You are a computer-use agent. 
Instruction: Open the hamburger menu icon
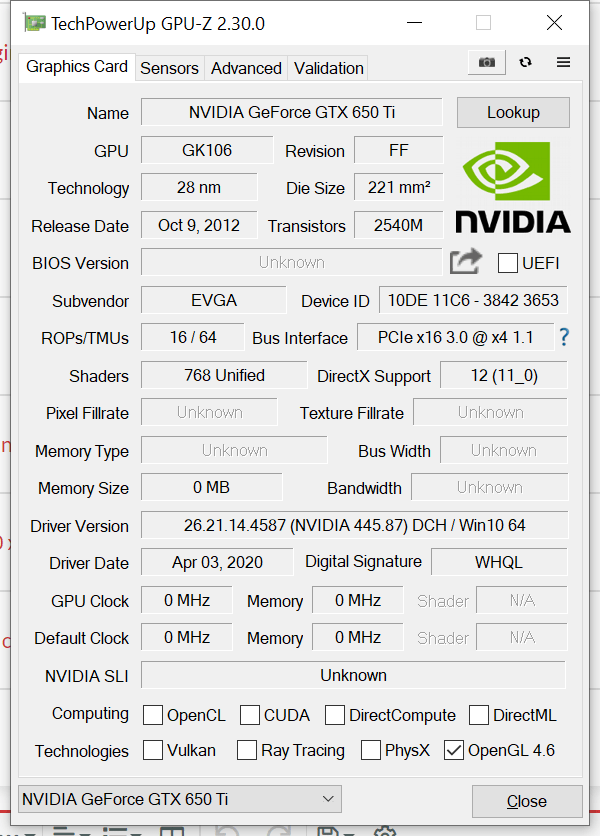tap(563, 62)
